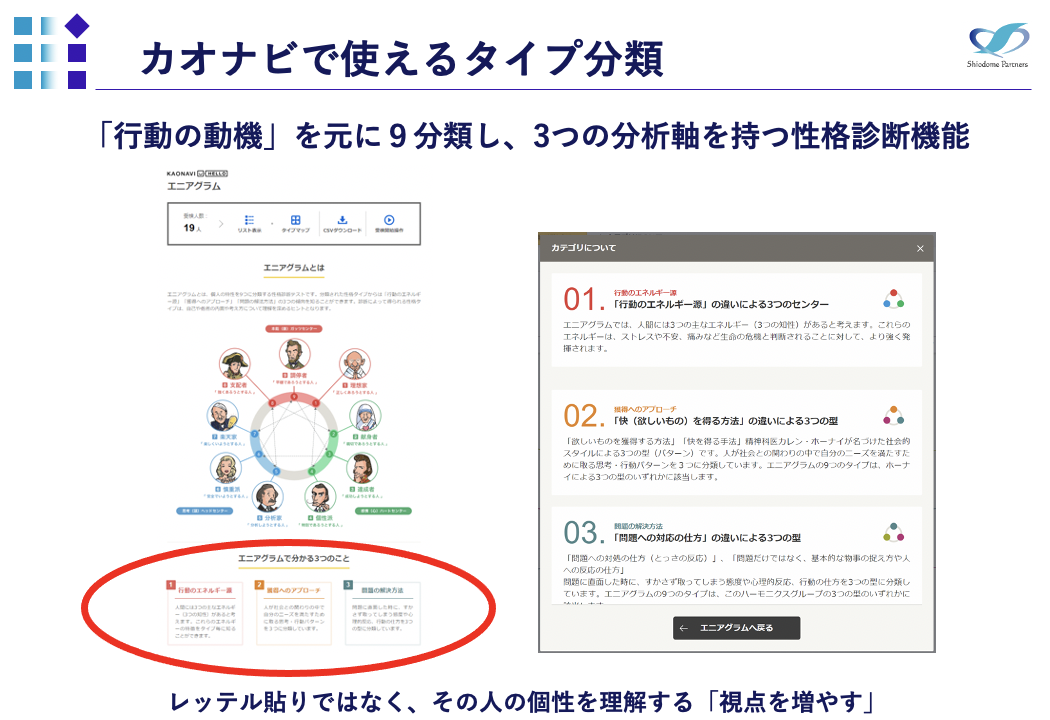Open card 3 問題の解決方法
This screenshot has height=720, width=1050.
coord(382,614)
